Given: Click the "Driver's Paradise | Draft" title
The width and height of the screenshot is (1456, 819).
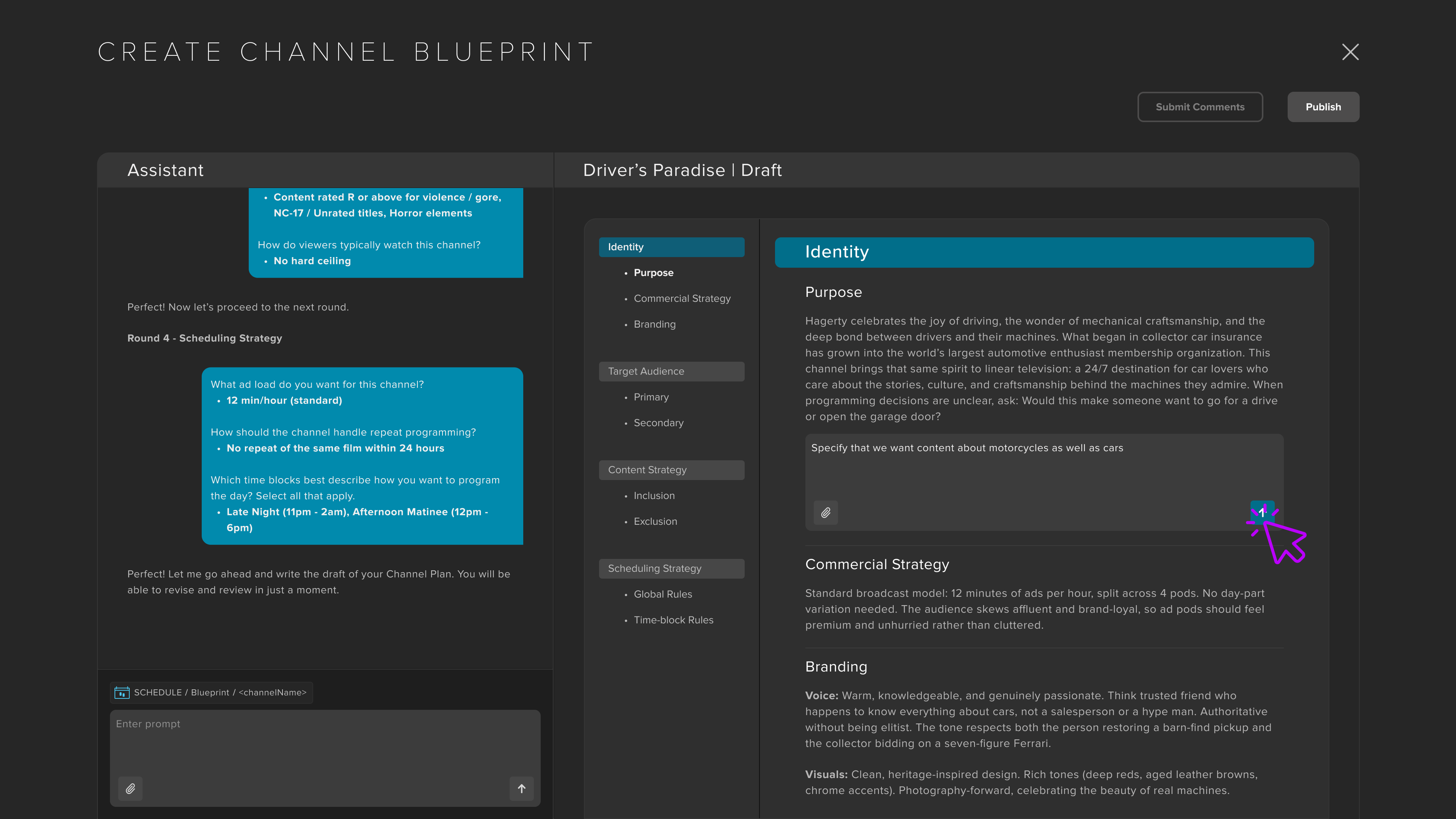Looking at the screenshot, I should [x=682, y=170].
